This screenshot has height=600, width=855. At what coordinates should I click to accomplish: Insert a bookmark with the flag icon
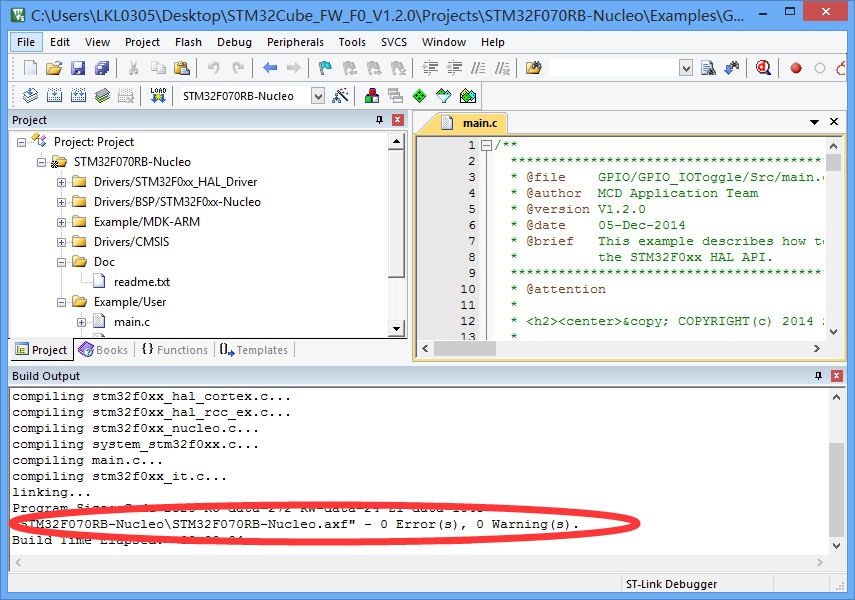(325, 68)
